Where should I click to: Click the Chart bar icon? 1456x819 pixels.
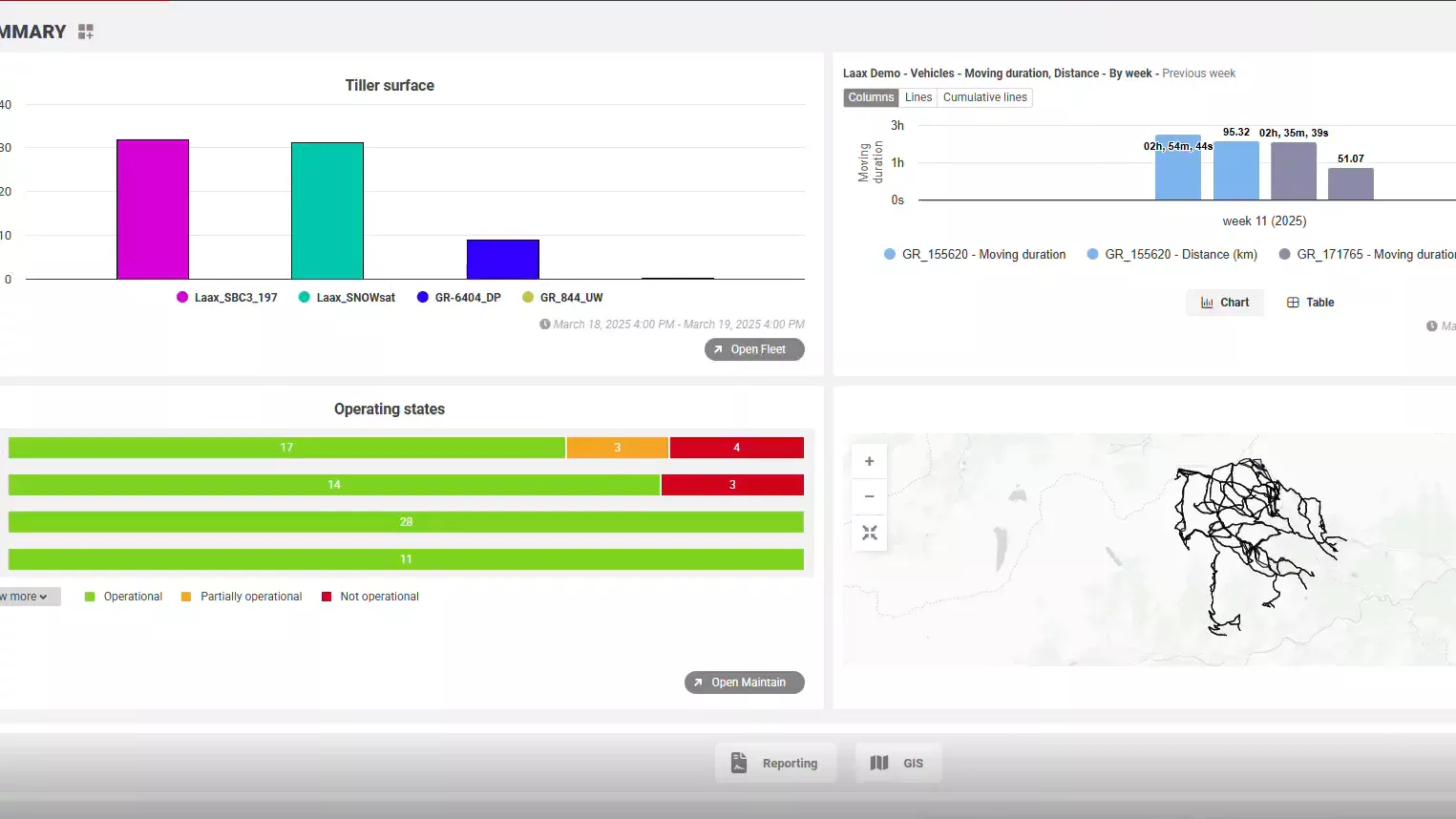pyautogui.click(x=1207, y=303)
